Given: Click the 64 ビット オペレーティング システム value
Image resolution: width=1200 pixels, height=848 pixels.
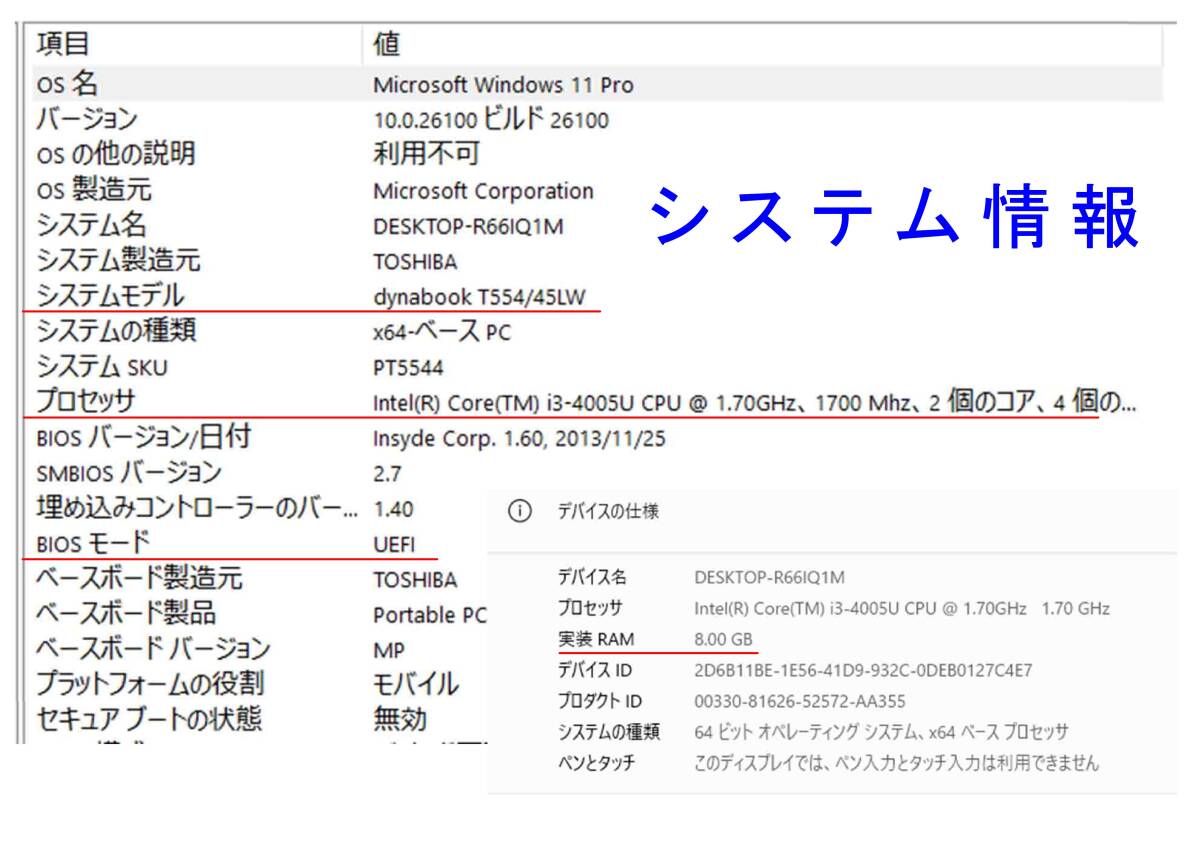Looking at the screenshot, I should point(881,732).
